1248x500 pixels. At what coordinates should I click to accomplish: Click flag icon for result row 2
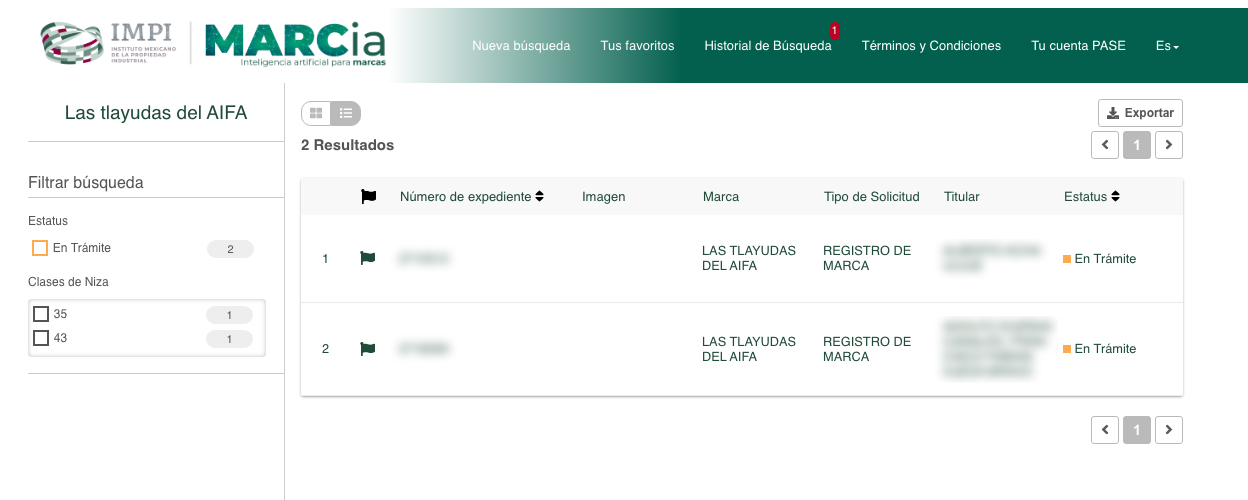coord(367,349)
